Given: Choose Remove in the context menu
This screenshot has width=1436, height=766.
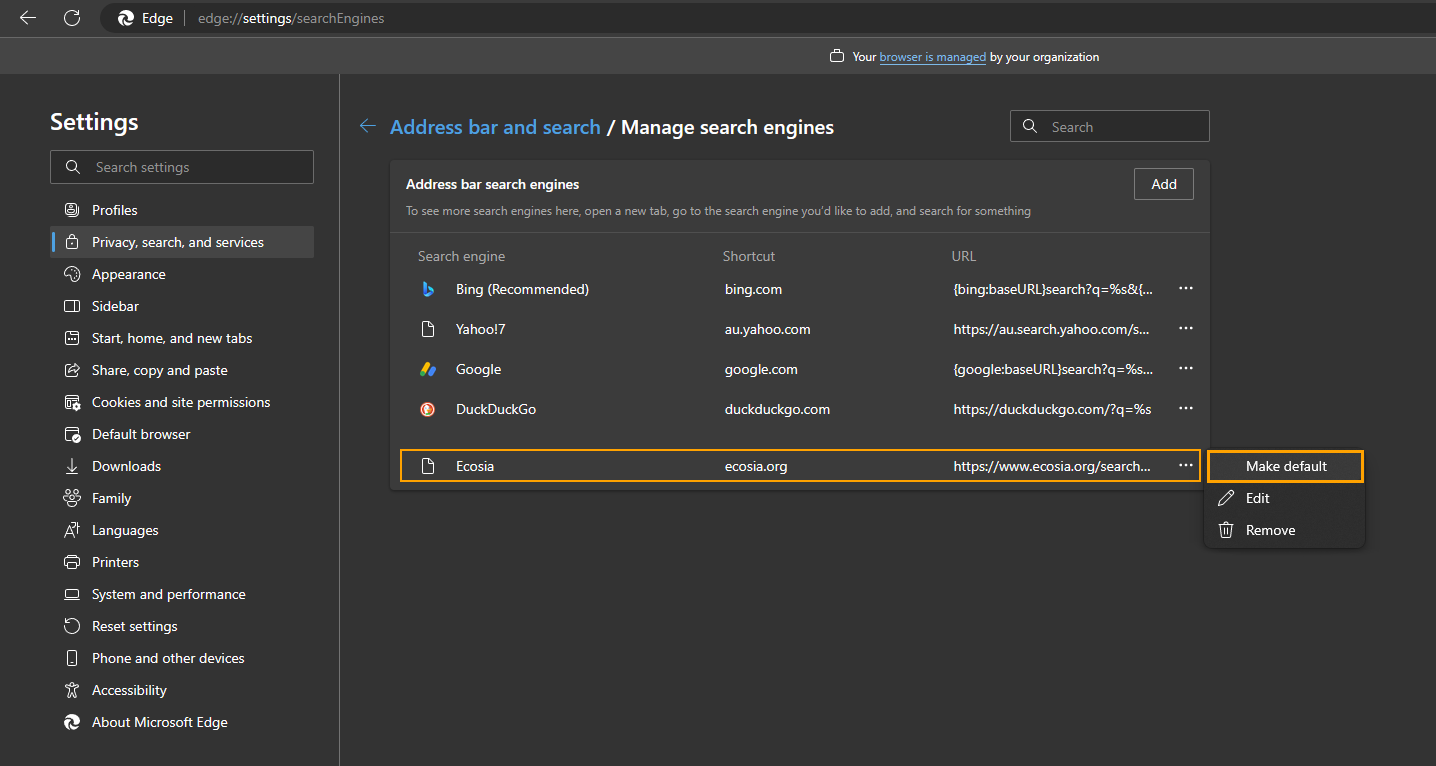Looking at the screenshot, I should coord(1285,530).
